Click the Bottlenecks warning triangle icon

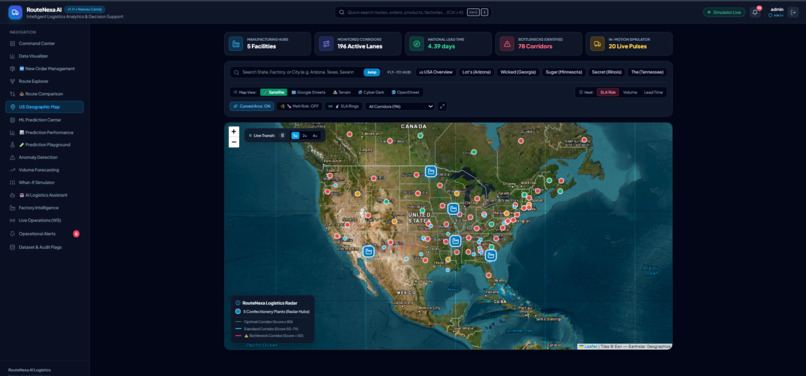click(x=507, y=44)
